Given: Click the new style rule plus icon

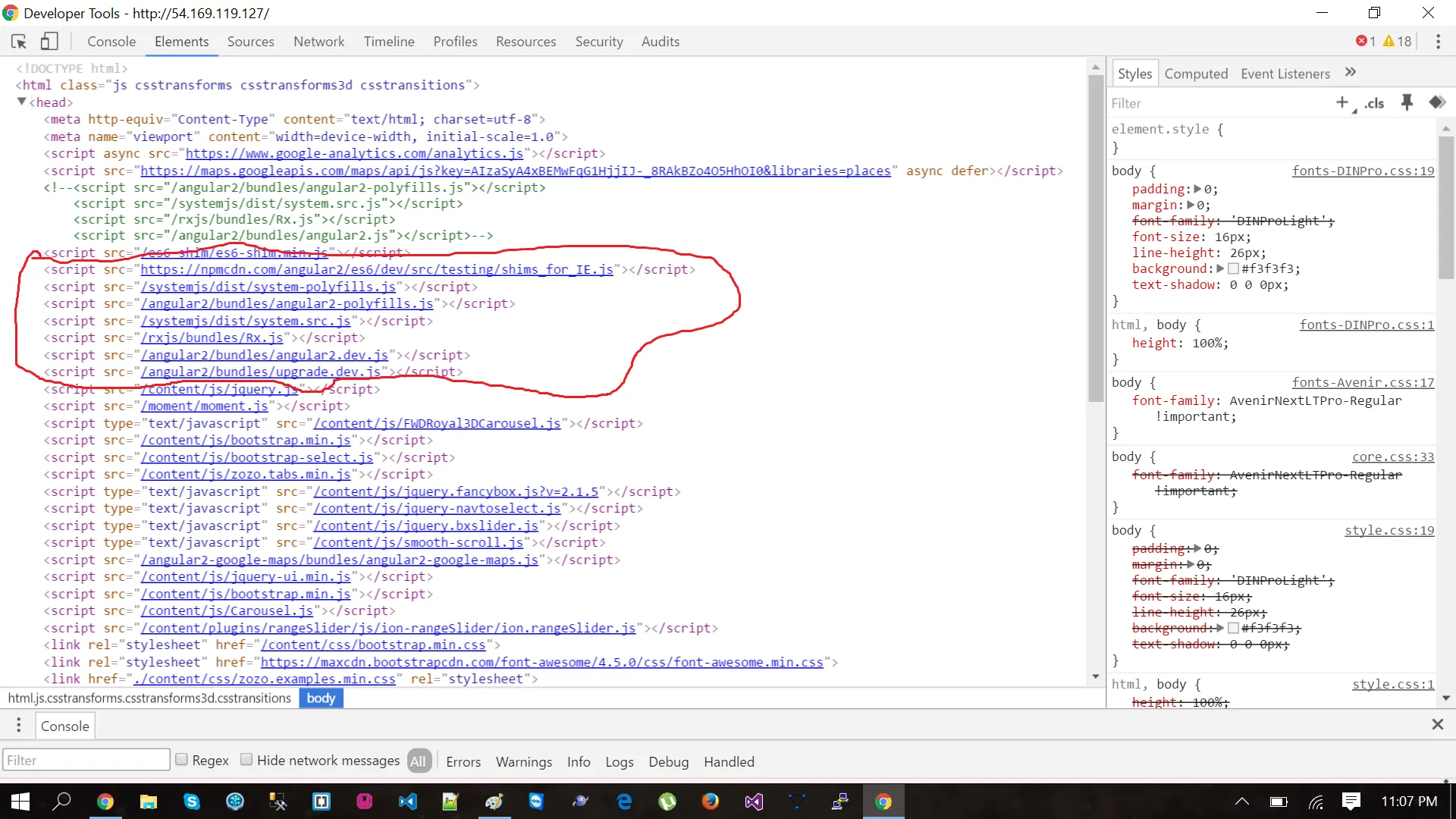Looking at the screenshot, I should tap(1342, 102).
